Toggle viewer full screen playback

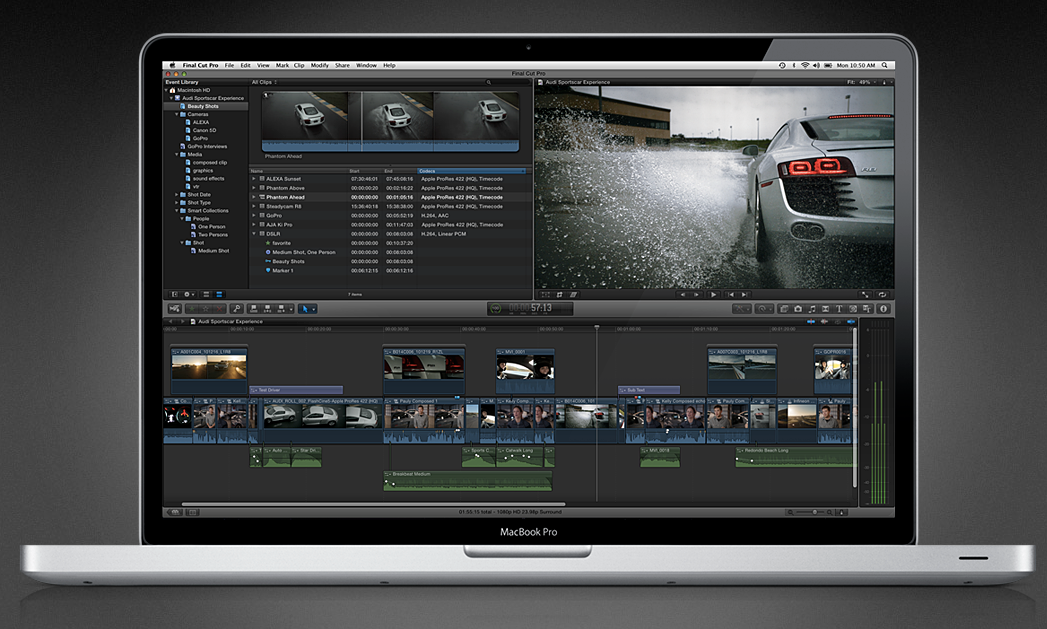pos(865,294)
